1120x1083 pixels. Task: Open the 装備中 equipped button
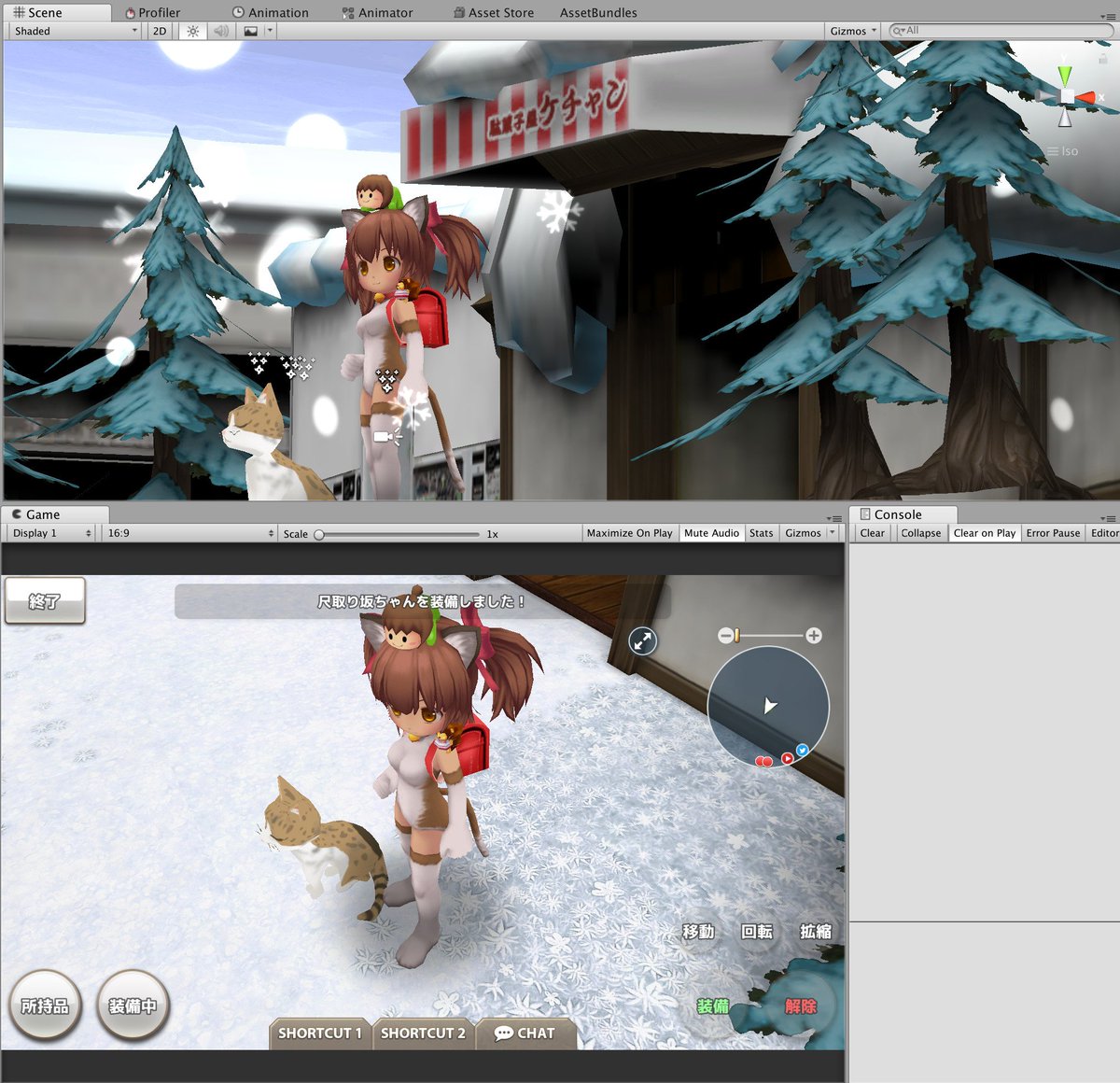point(133,1006)
